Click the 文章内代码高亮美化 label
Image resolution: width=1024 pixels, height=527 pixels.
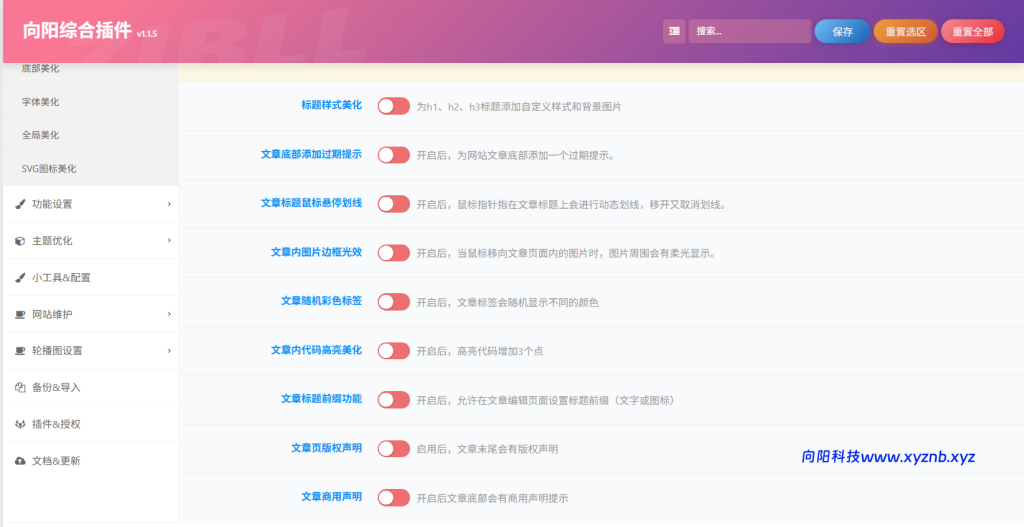tap(316, 350)
